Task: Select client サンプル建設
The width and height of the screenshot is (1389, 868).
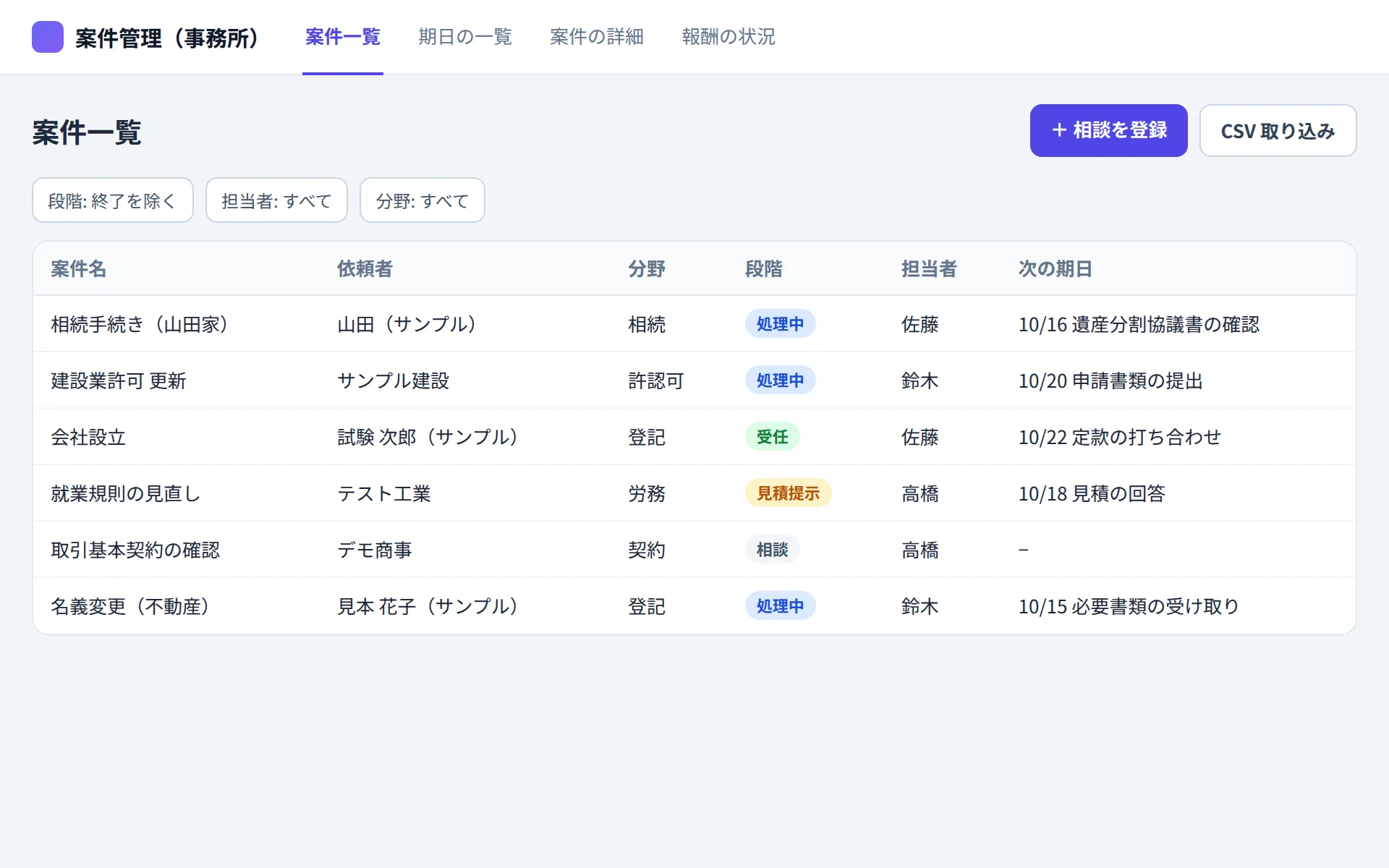Action: pyautogui.click(x=394, y=380)
